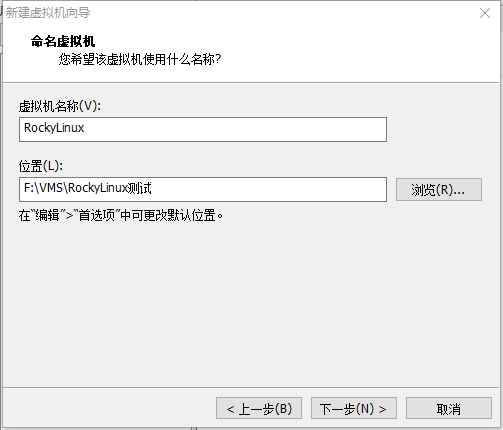Click into the 位置 path input field
This screenshot has width=503, height=430.
203,189
